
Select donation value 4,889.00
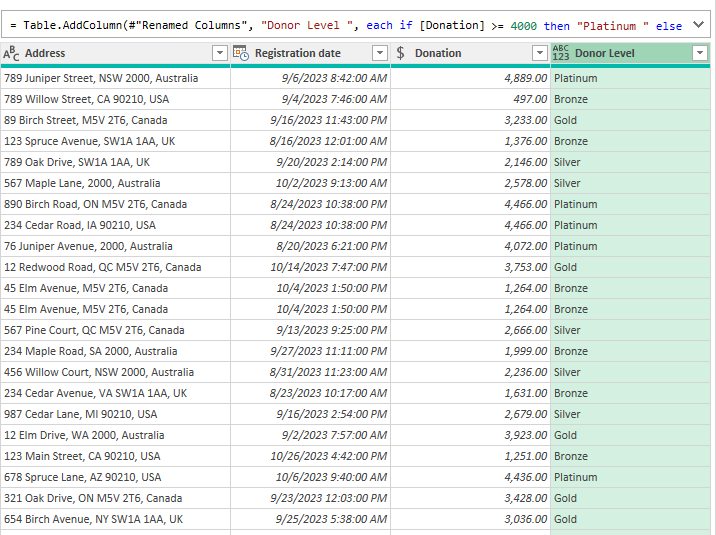click(471, 78)
